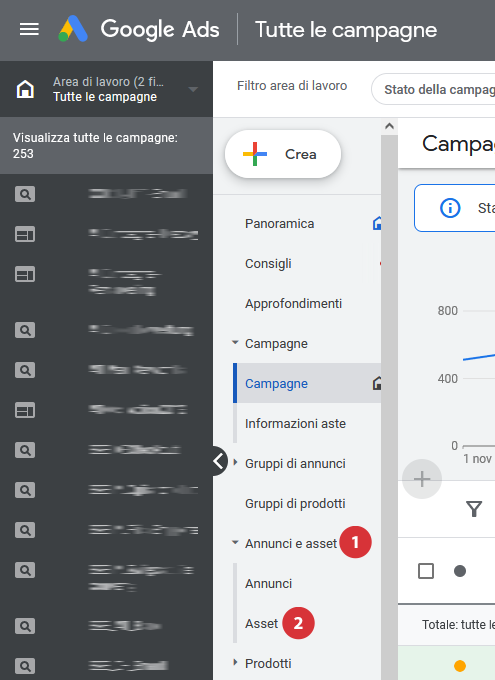Viewport: 495px width, 680px height.
Task: Collapse the Annunci e asset section
Action: point(235,542)
